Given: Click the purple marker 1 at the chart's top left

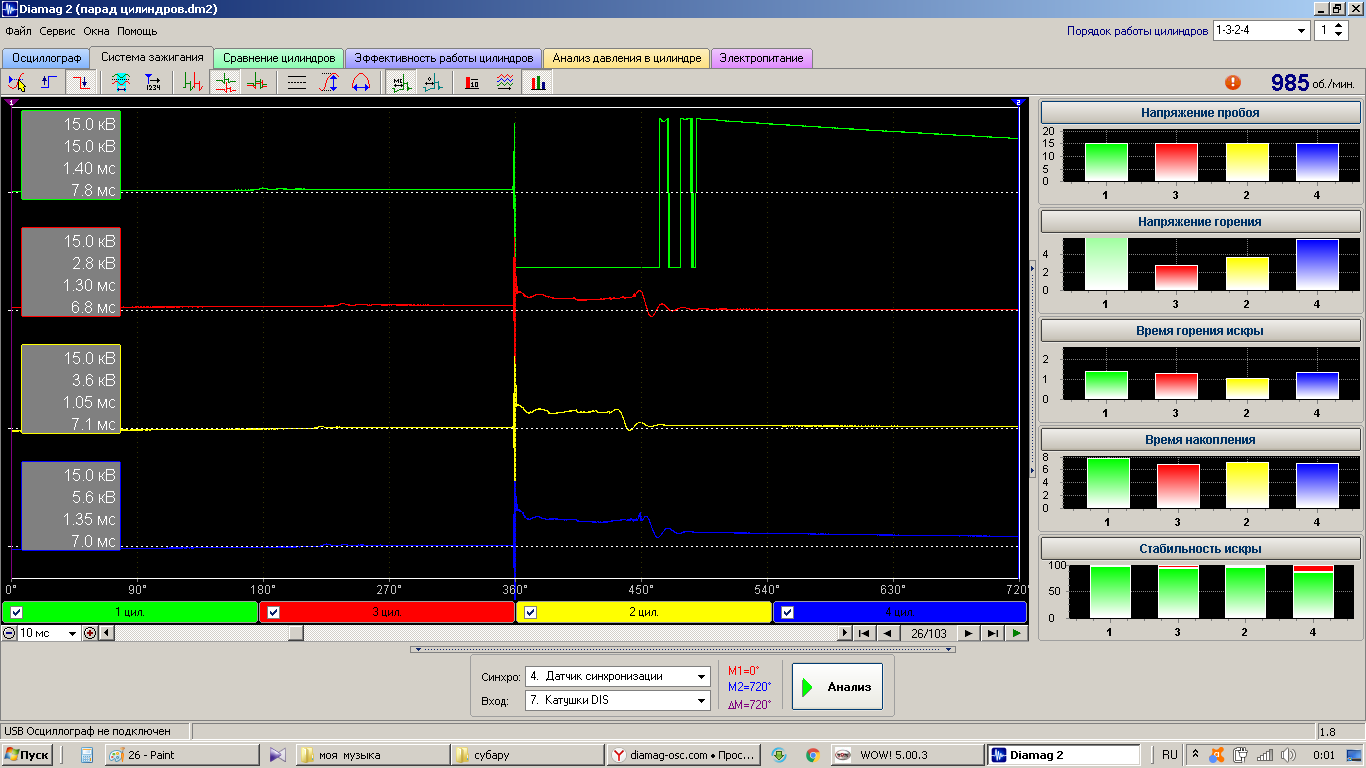Looking at the screenshot, I should coord(10,103).
